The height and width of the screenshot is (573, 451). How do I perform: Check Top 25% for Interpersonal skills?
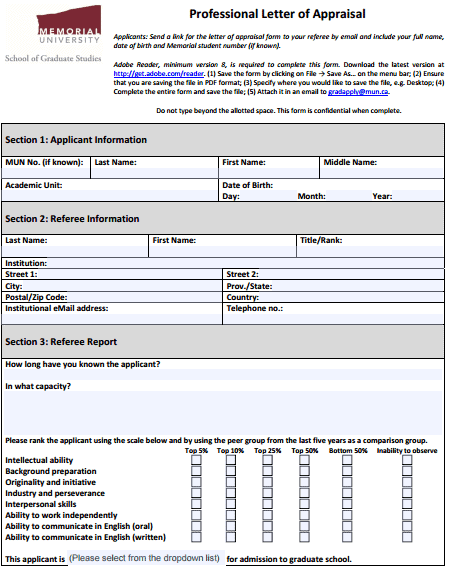coord(268,504)
